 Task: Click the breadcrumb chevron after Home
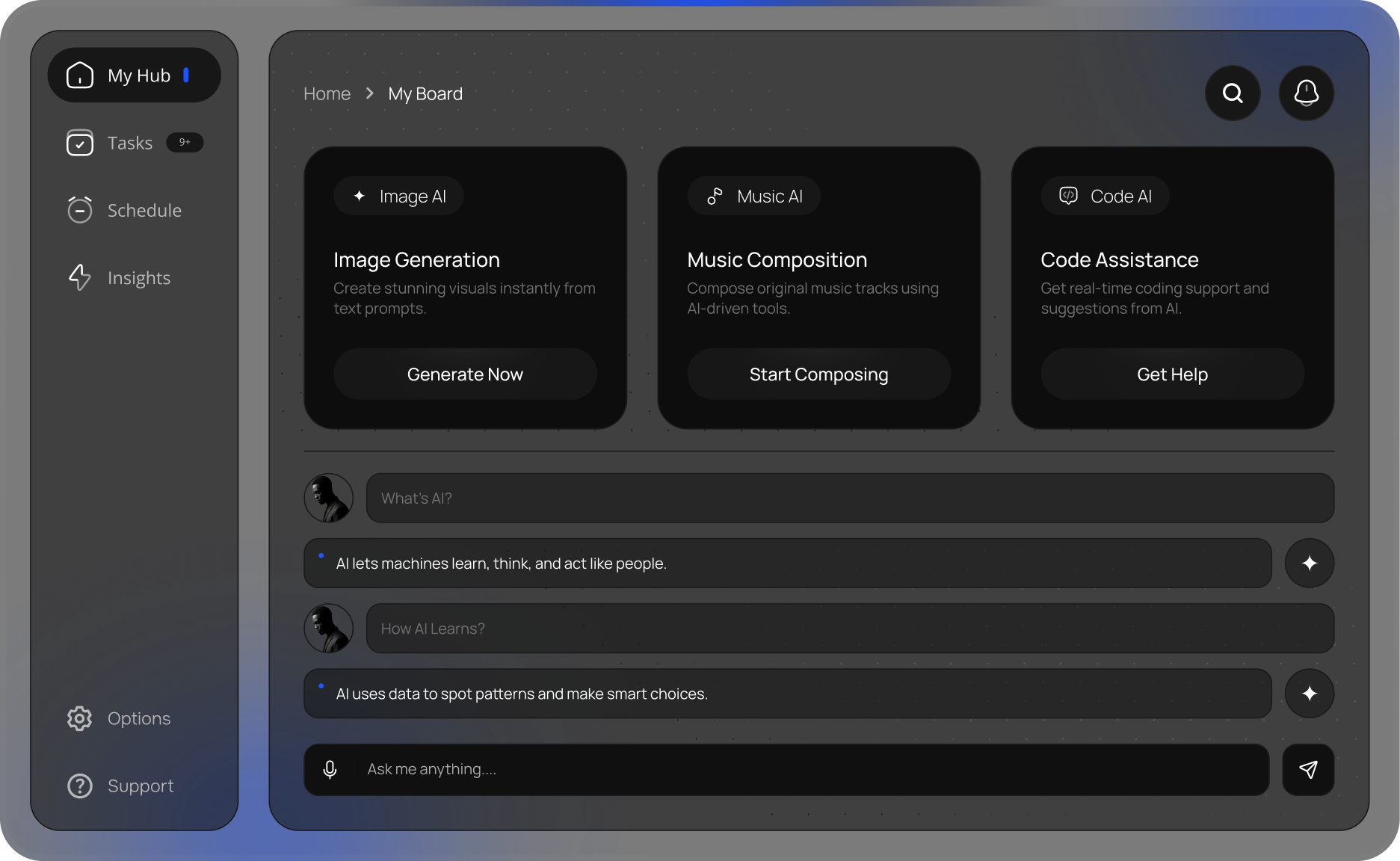click(x=368, y=93)
